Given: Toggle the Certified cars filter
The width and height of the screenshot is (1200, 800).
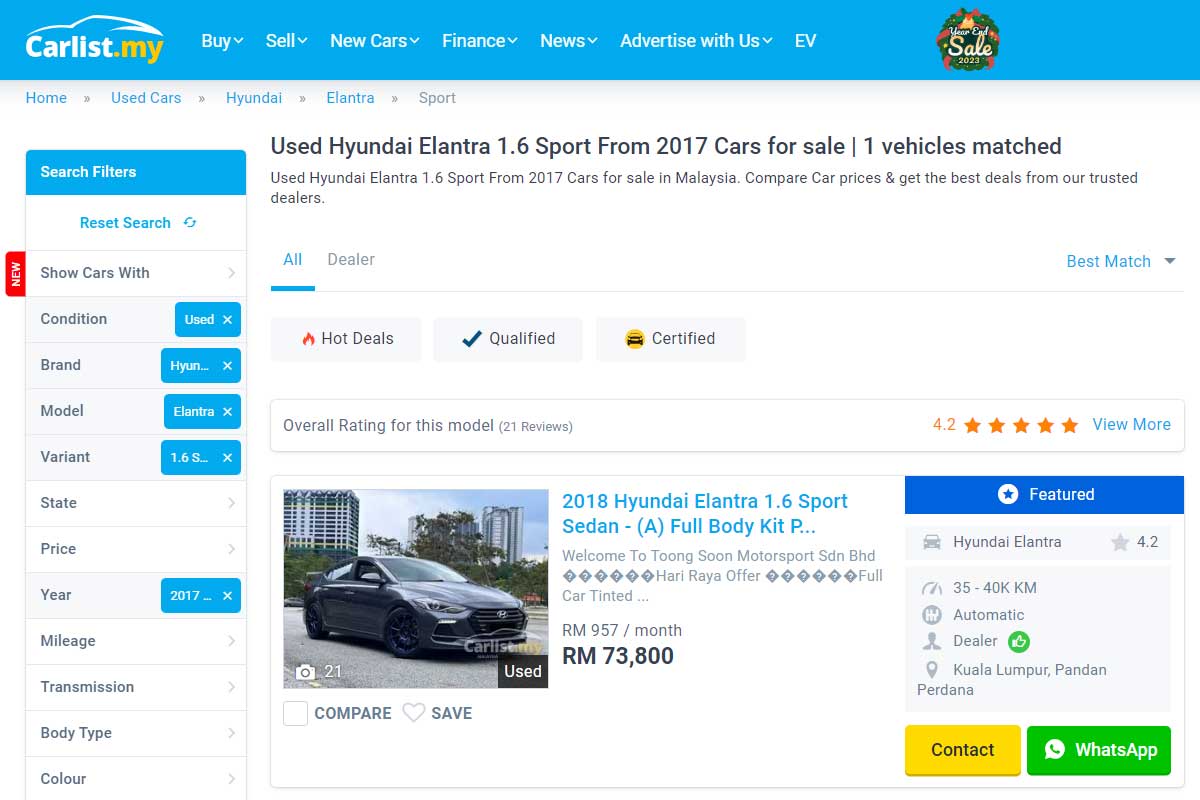Looking at the screenshot, I should point(670,339).
